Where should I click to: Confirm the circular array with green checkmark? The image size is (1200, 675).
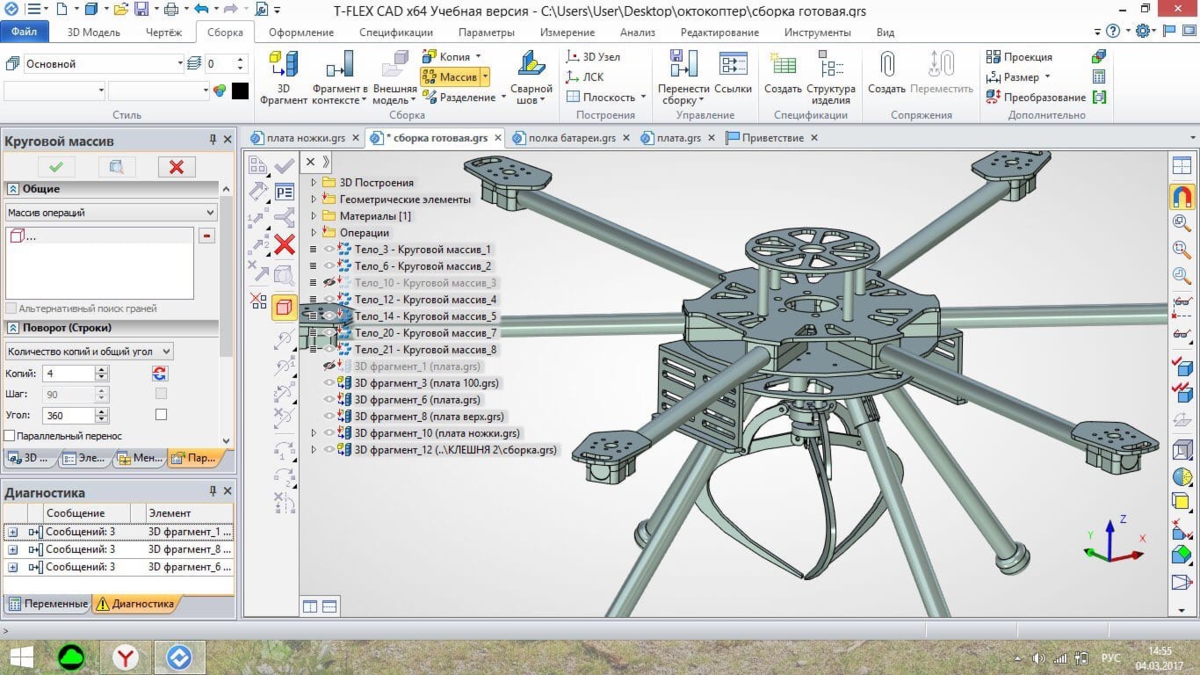[x=56, y=167]
